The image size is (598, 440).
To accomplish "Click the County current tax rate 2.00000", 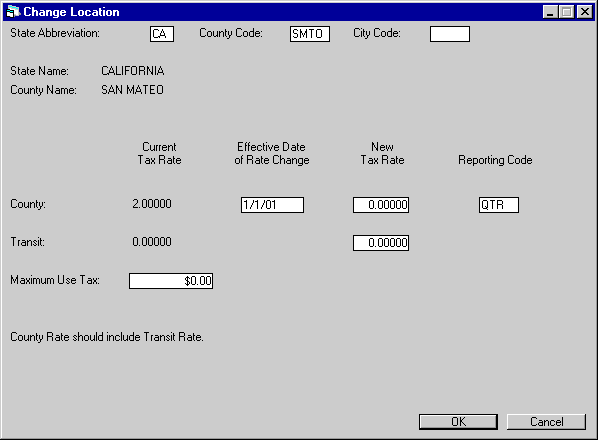I will [x=152, y=204].
